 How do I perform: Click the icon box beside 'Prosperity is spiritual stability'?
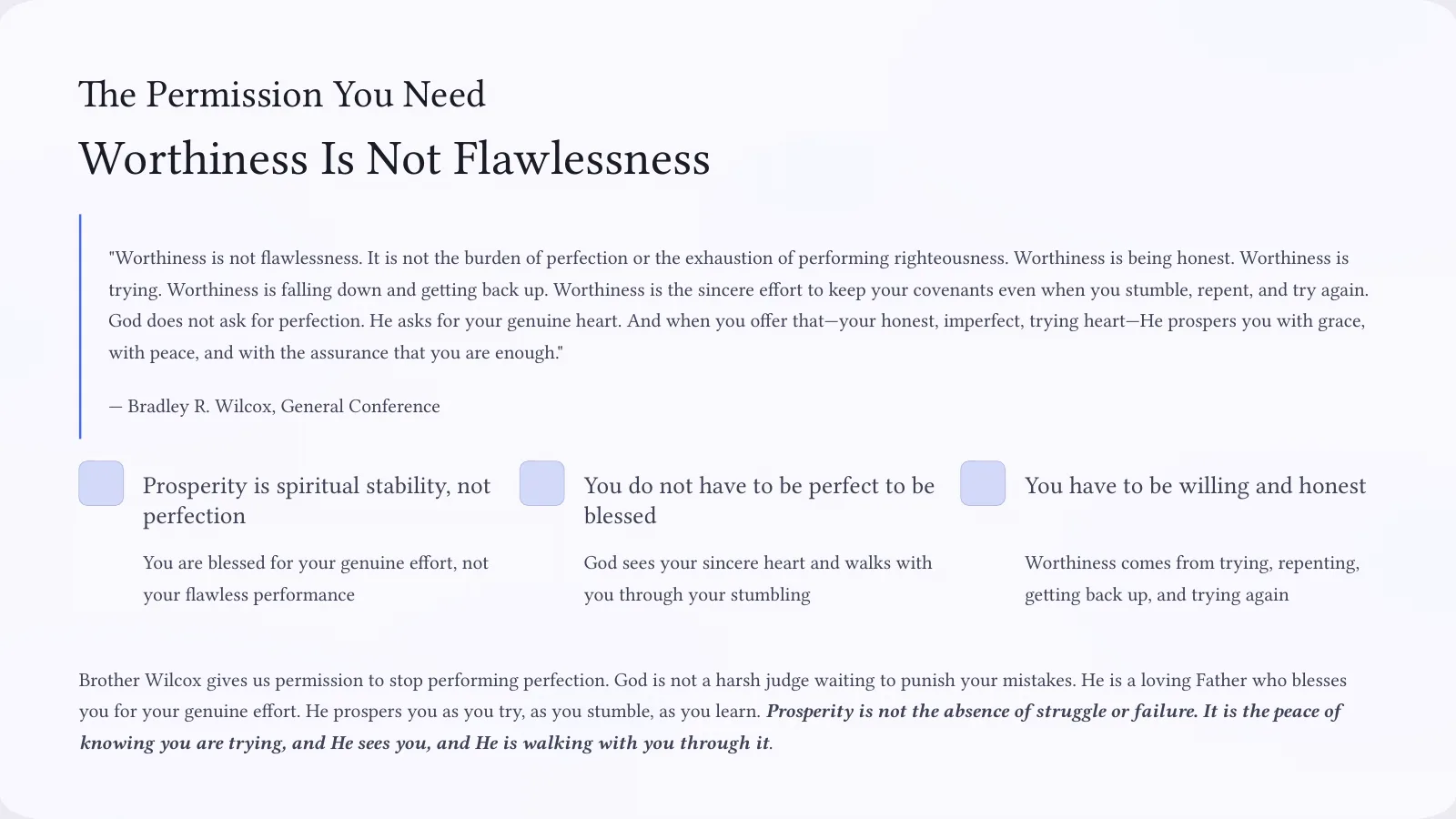pyautogui.click(x=101, y=483)
